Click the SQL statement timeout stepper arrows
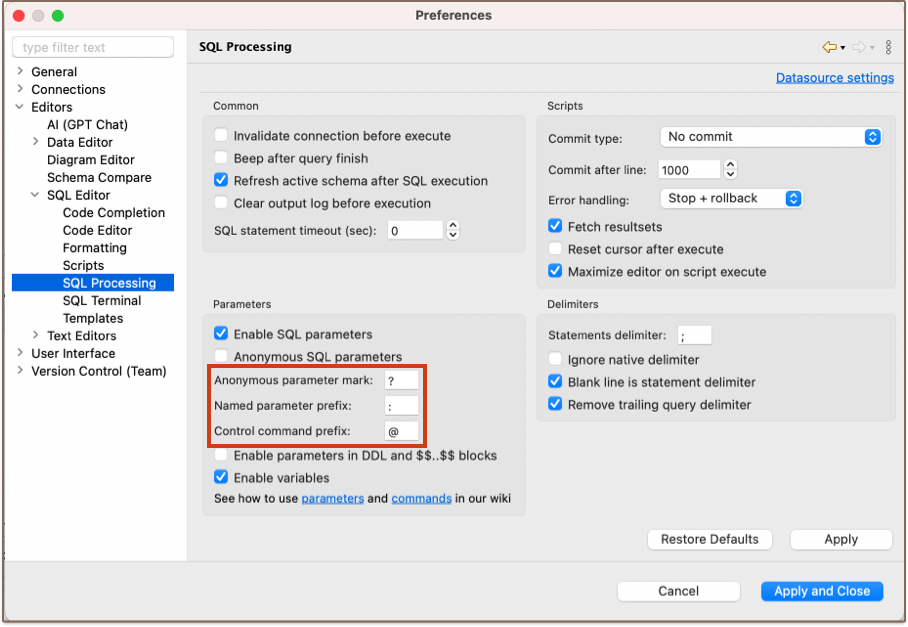Viewport: 908px width, 627px height. pyautogui.click(x=453, y=231)
